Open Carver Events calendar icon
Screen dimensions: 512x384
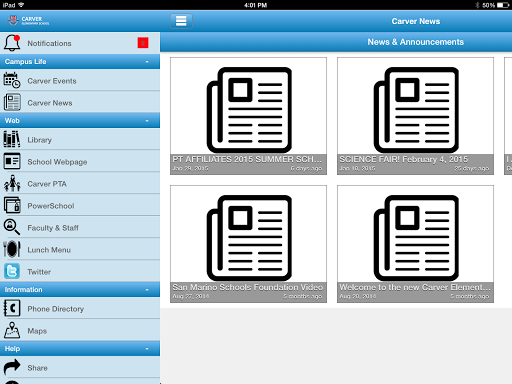coord(12,80)
